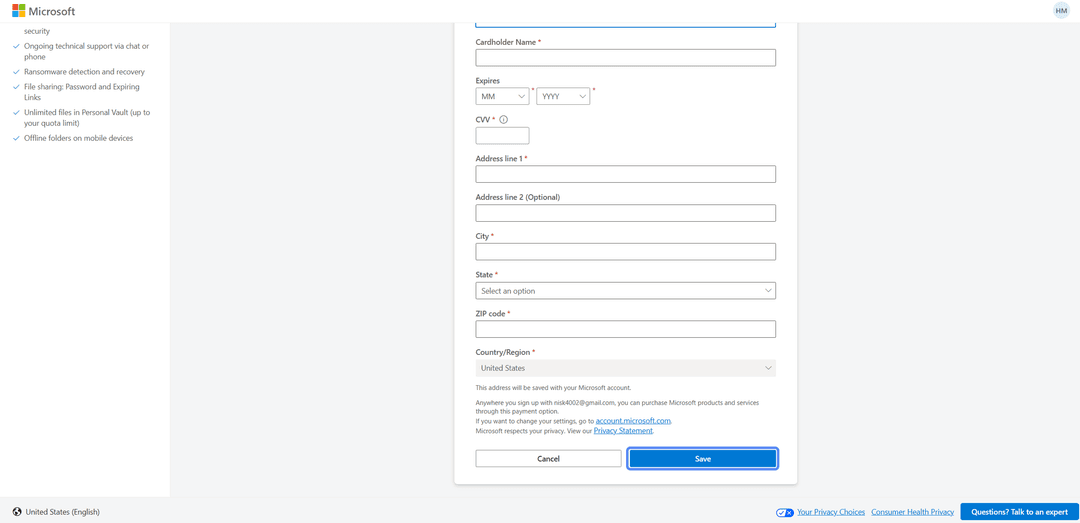
Task: Click the CVV info icon
Action: [503, 120]
